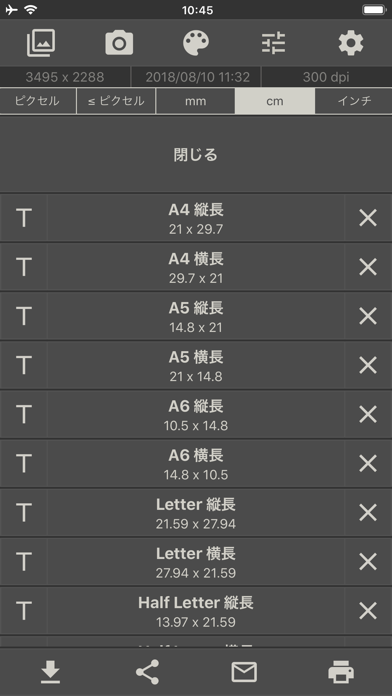Tap the 300 dpi field
This screenshot has width=392, height=696.
326,77
